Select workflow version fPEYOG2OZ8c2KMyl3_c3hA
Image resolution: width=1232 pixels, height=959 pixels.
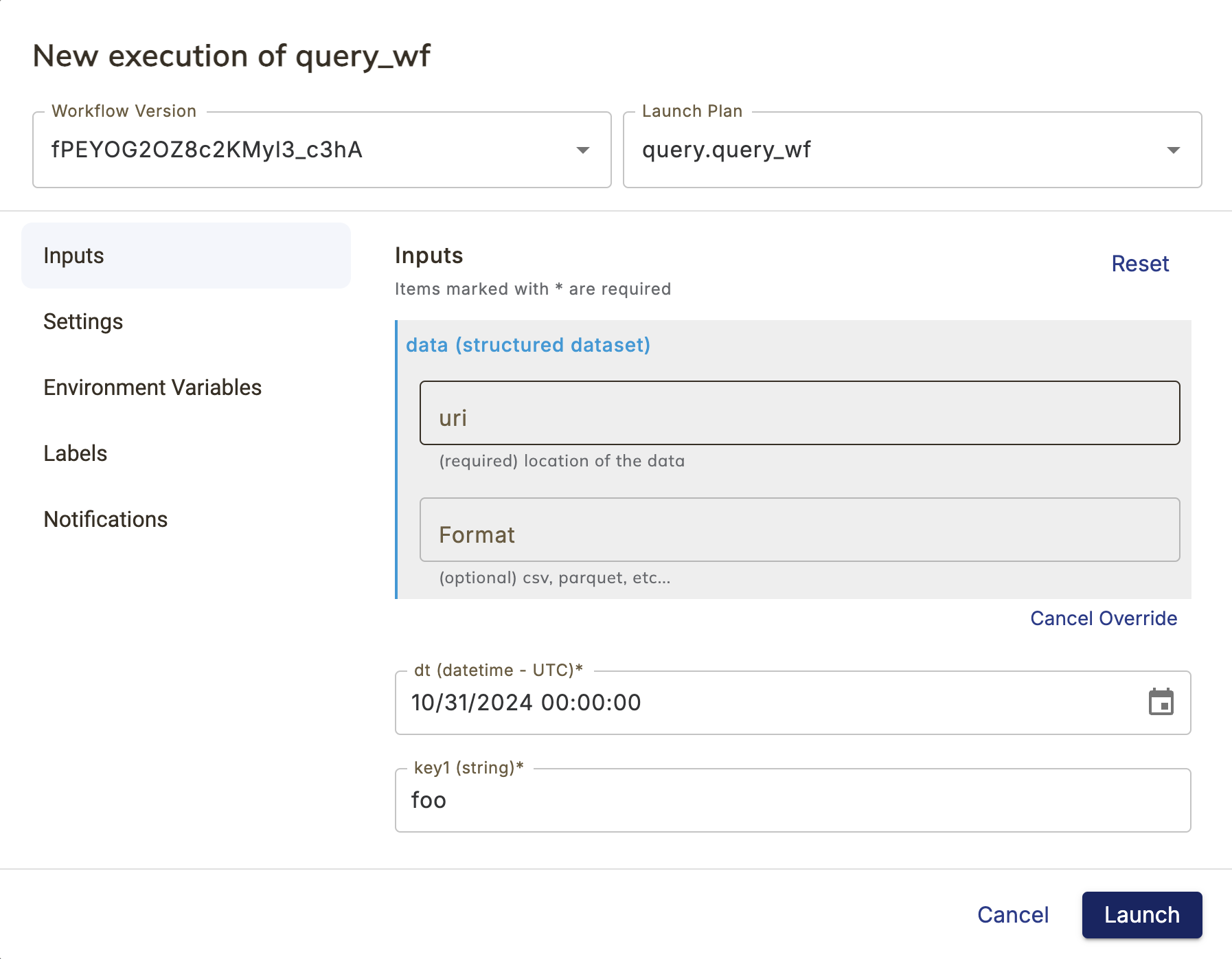coord(275,149)
